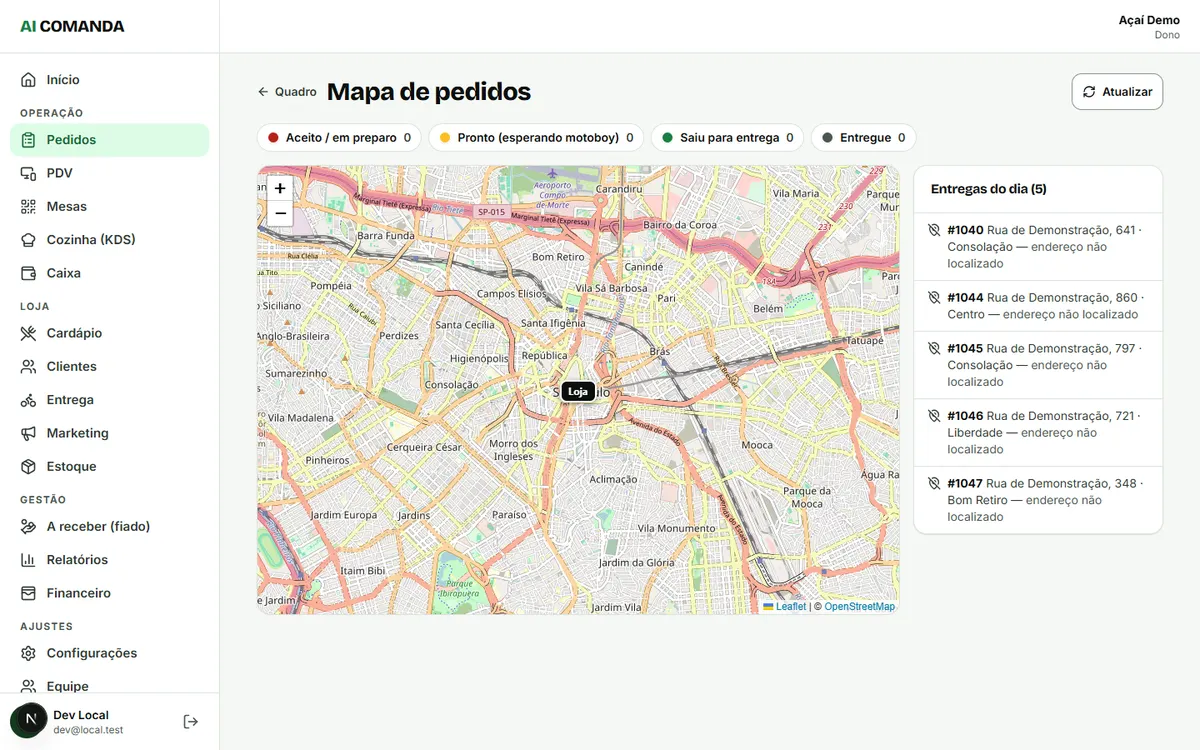Select delivery #1046 in Liberdade

coord(1038,432)
